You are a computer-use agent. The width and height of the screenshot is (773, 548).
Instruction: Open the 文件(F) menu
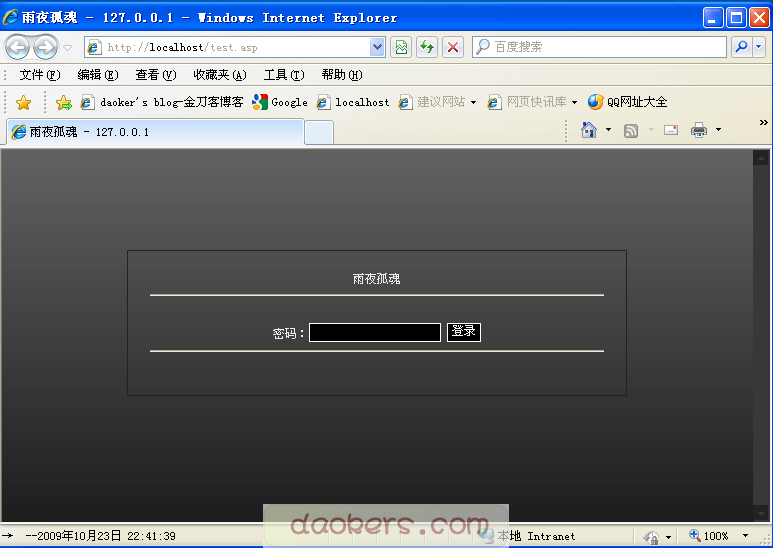tap(39, 75)
